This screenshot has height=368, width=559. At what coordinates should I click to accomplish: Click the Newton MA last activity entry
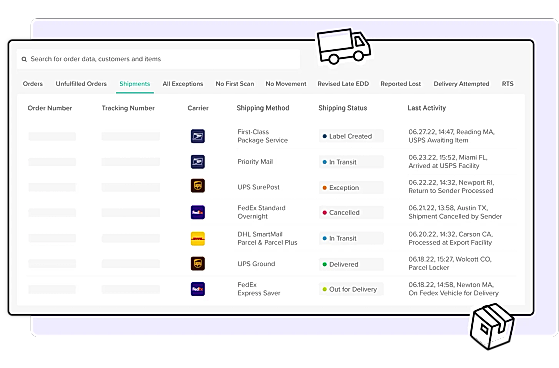453,289
